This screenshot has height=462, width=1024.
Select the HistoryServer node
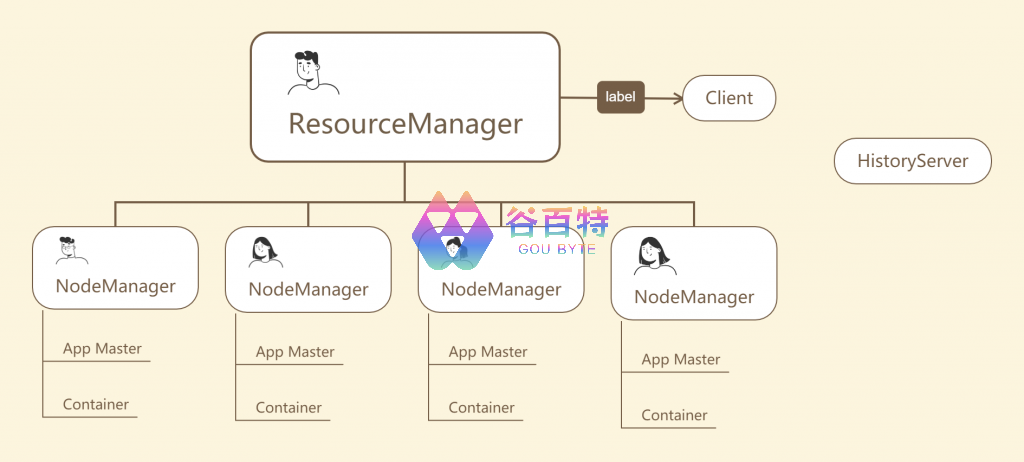[x=912, y=161]
